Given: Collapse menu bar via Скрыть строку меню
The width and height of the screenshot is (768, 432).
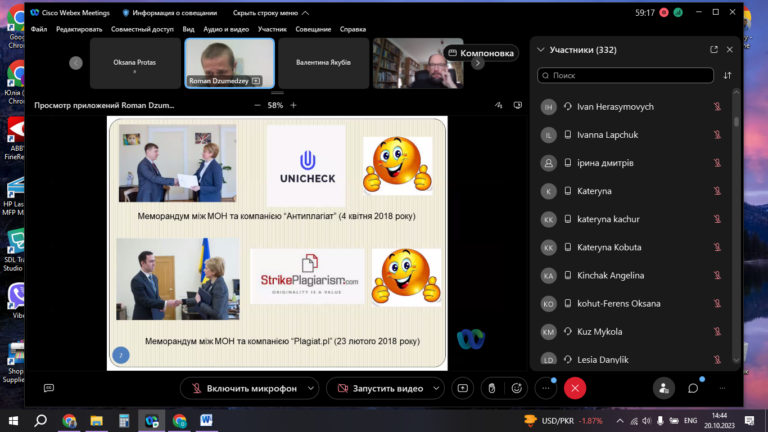Looking at the screenshot, I should pos(270,13).
